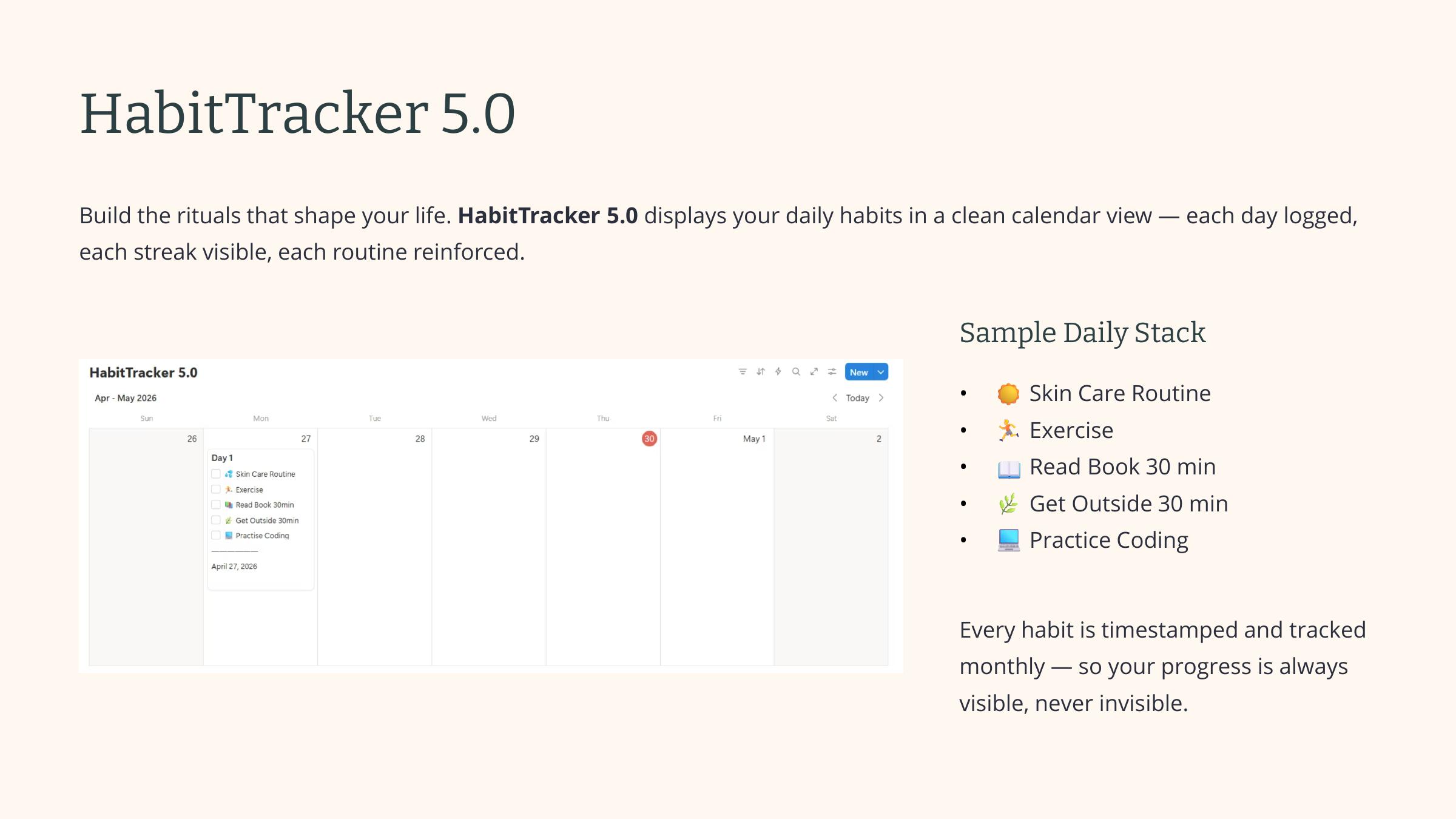Toggle the Practise Coding checkbox
Image resolution: width=1456 pixels, height=819 pixels.
[x=216, y=535]
